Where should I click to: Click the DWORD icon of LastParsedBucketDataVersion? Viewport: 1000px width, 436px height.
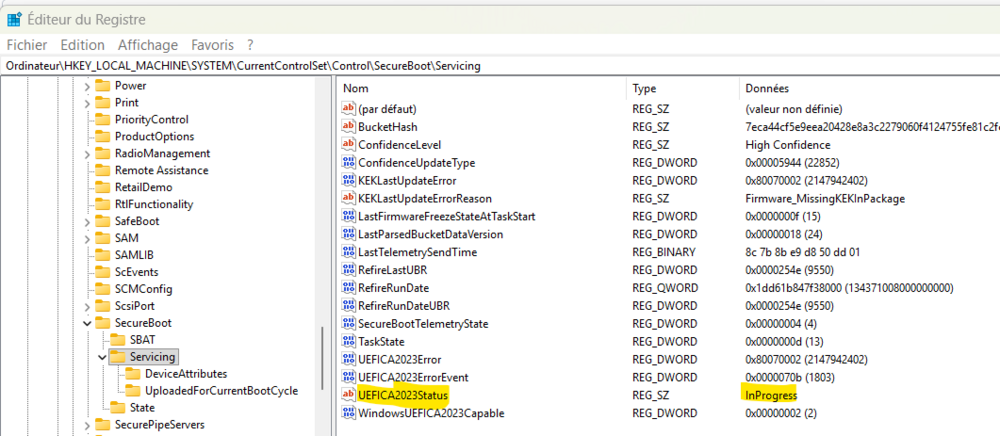pyautogui.click(x=348, y=234)
